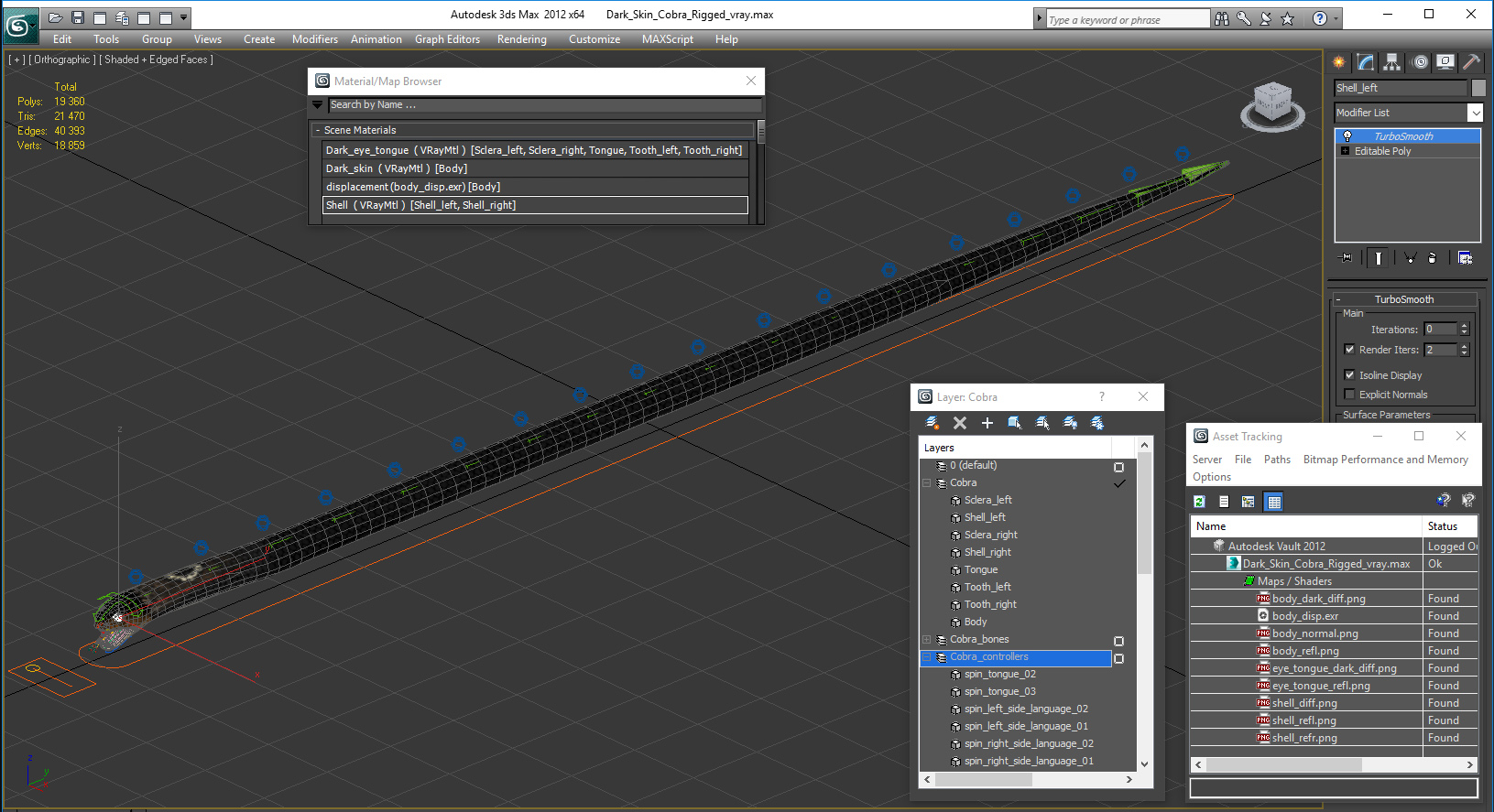Open the Modify command panel tab
Screen dimensions: 1494x812
pos(1366,62)
